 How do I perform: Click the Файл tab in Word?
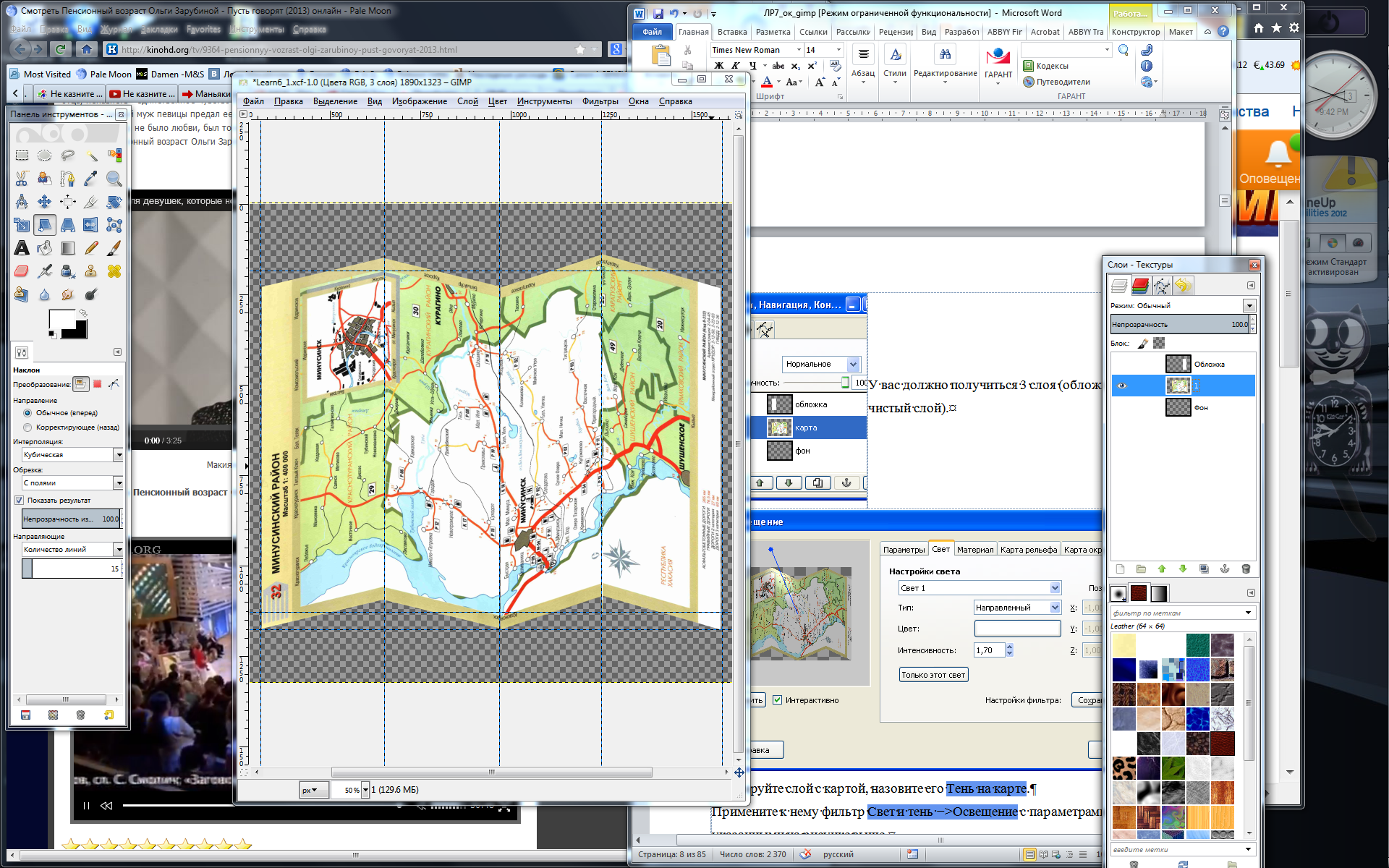tap(652, 32)
